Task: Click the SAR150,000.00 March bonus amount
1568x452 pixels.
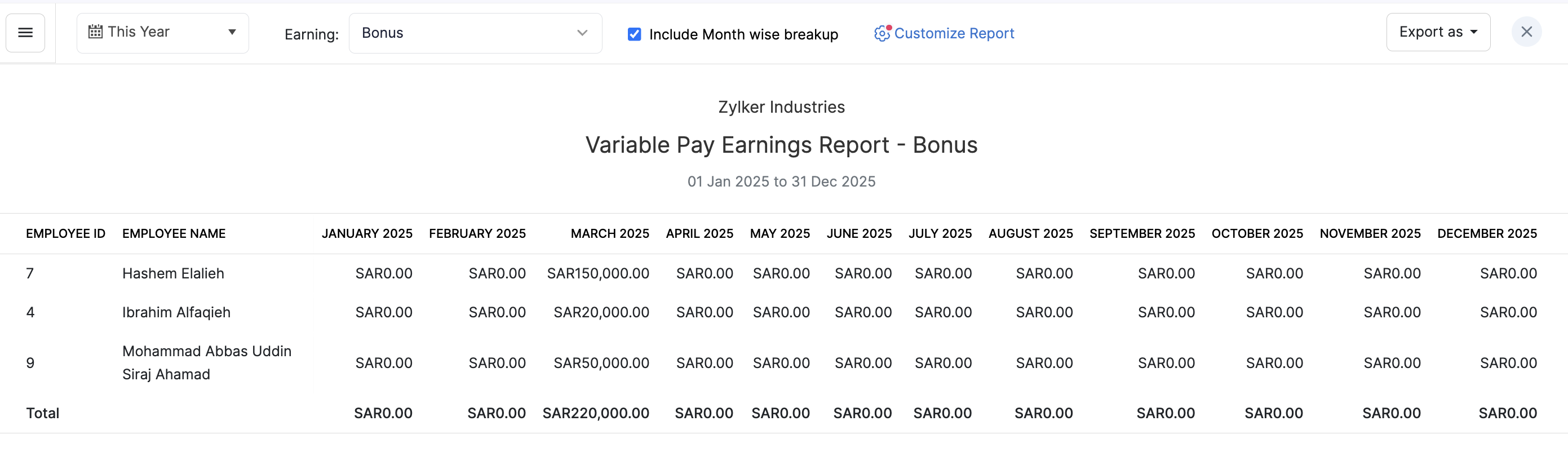Action: [x=598, y=274]
